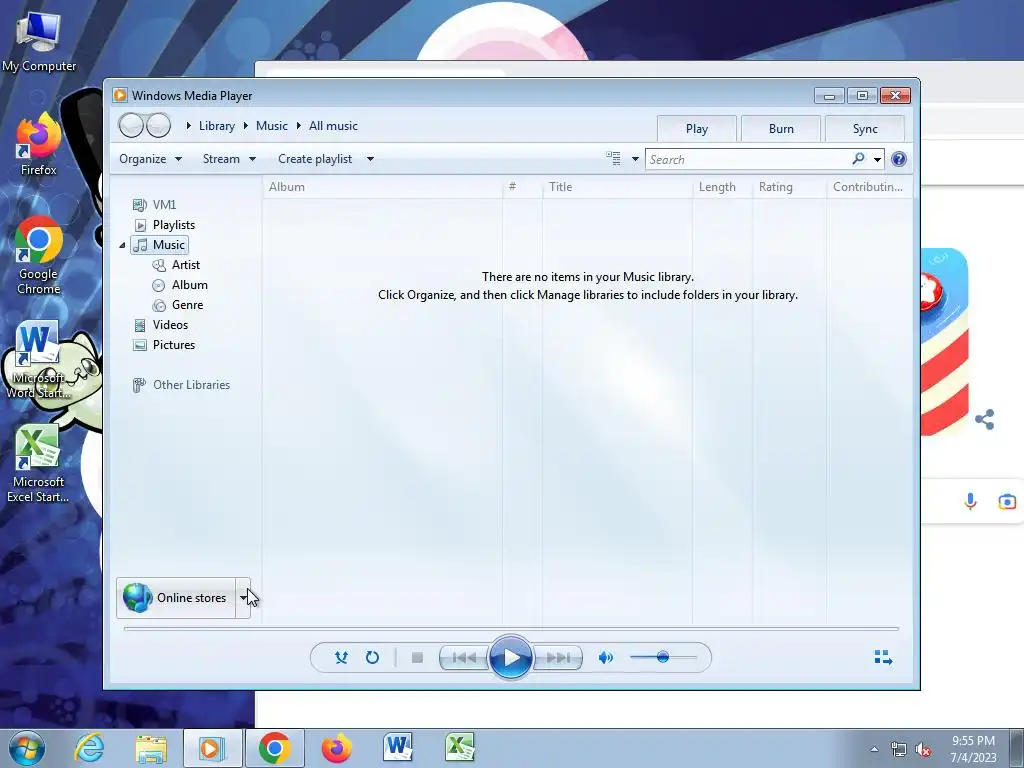Open the arrow before Music breadcrumb
Image resolution: width=1024 pixels, height=768 pixels.
click(246, 125)
